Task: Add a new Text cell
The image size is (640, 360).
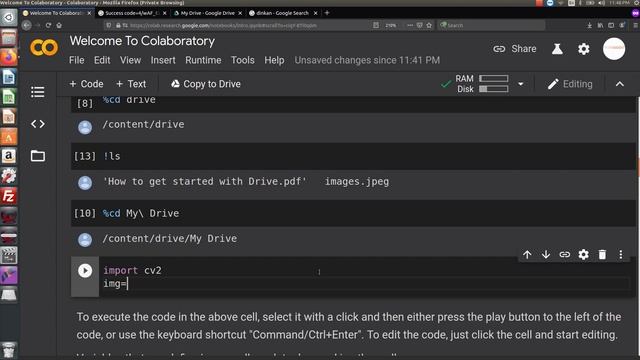Action: tap(131, 84)
